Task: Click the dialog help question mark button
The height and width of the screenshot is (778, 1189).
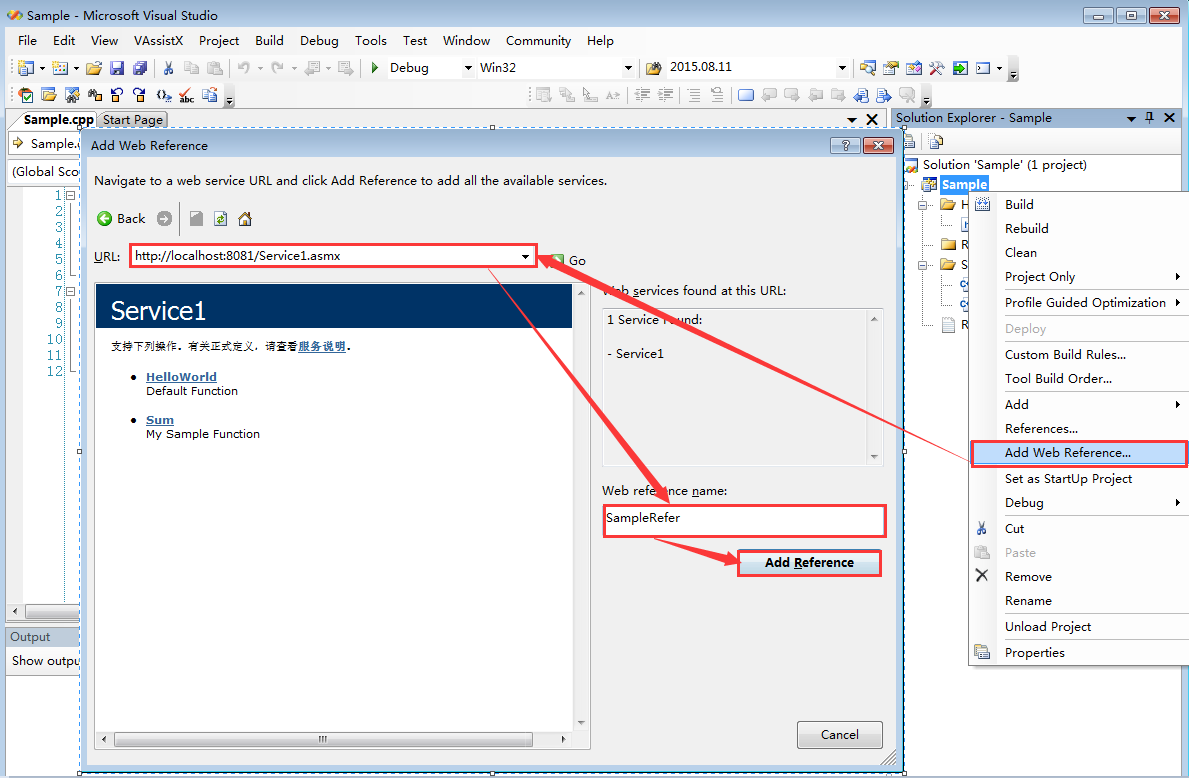Action: point(845,146)
